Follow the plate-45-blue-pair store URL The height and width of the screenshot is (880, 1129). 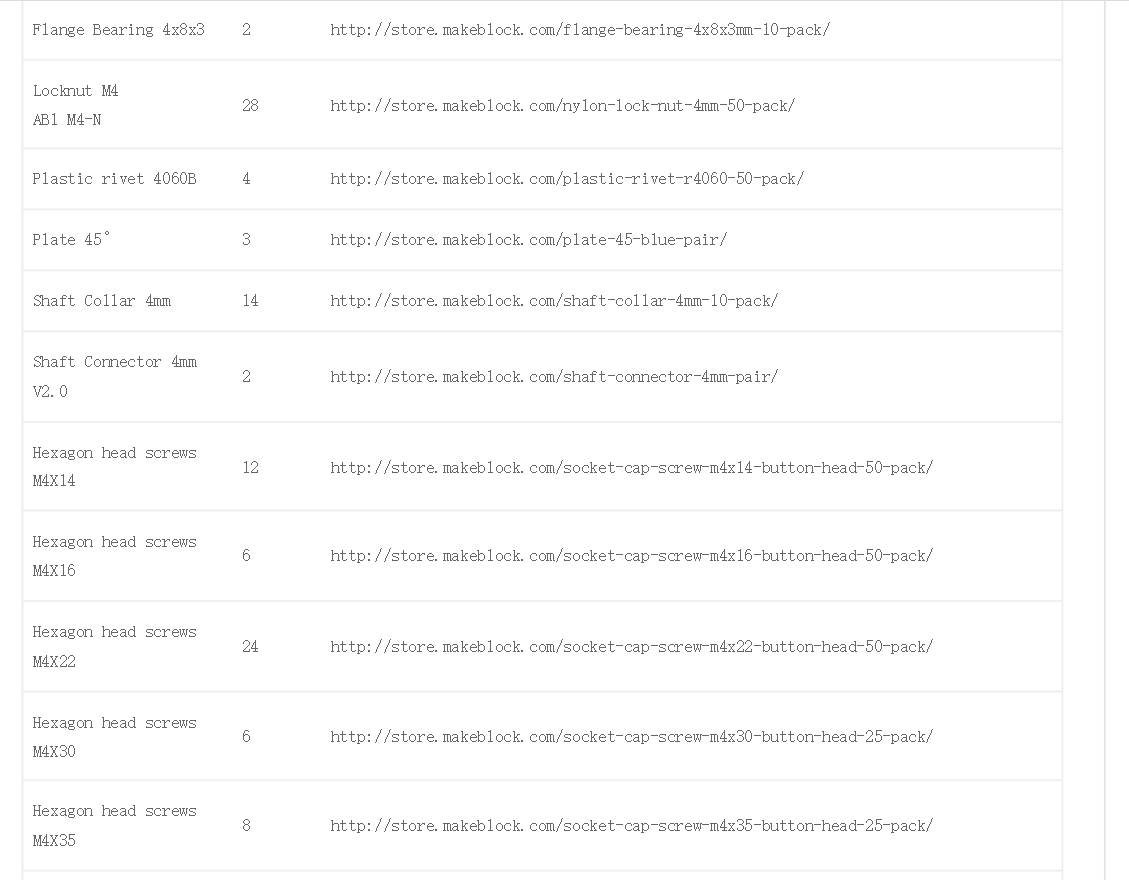(528, 240)
